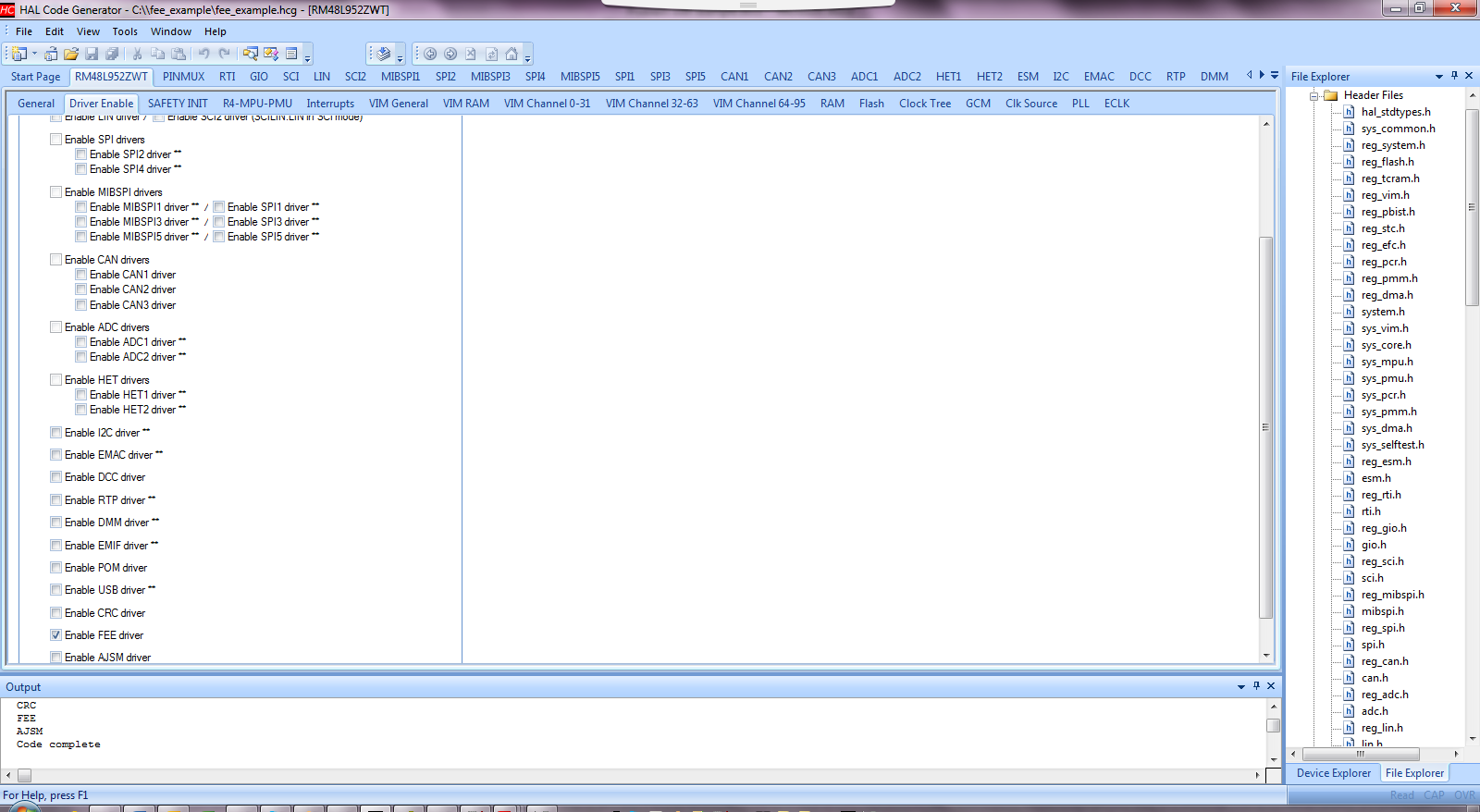Click the Cut scissors toolbar icon
The height and width of the screenshot is (812, 1480).
coord(137,54)
